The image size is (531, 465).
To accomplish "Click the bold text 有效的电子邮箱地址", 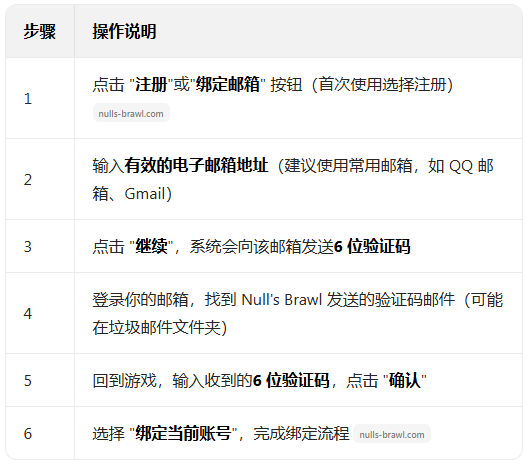I will 196,166.
